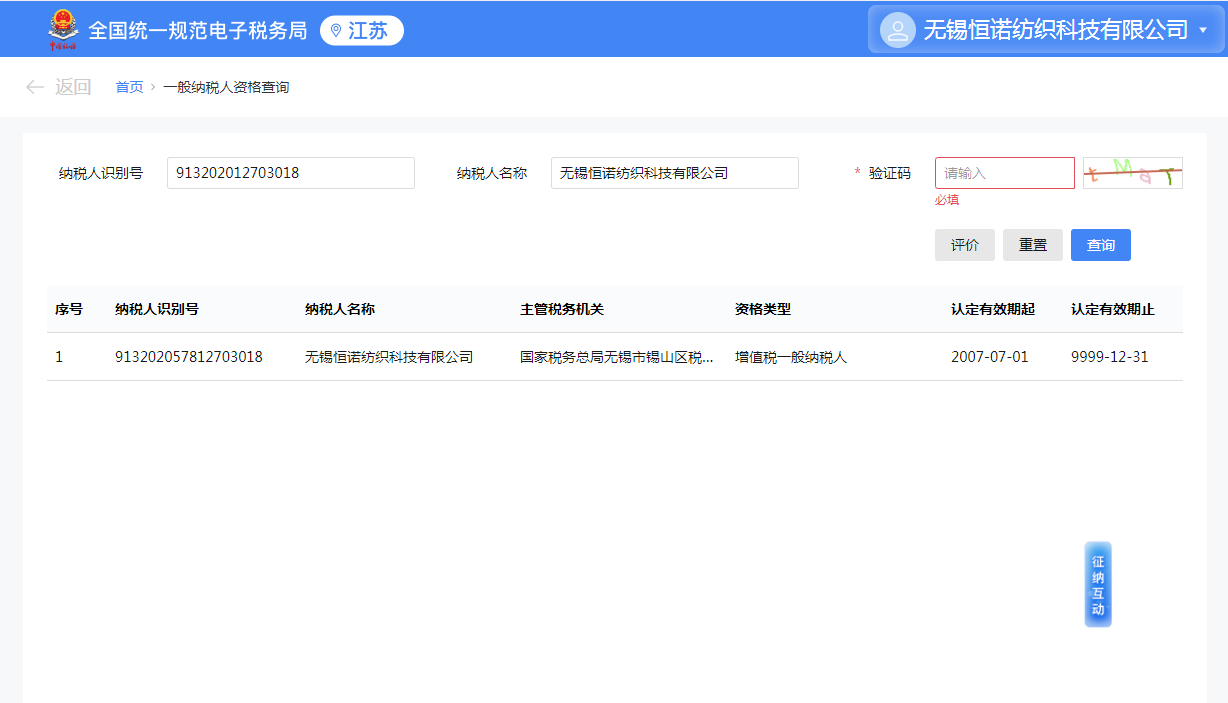Click the tax bureau emblem logo

click(63, 30)
